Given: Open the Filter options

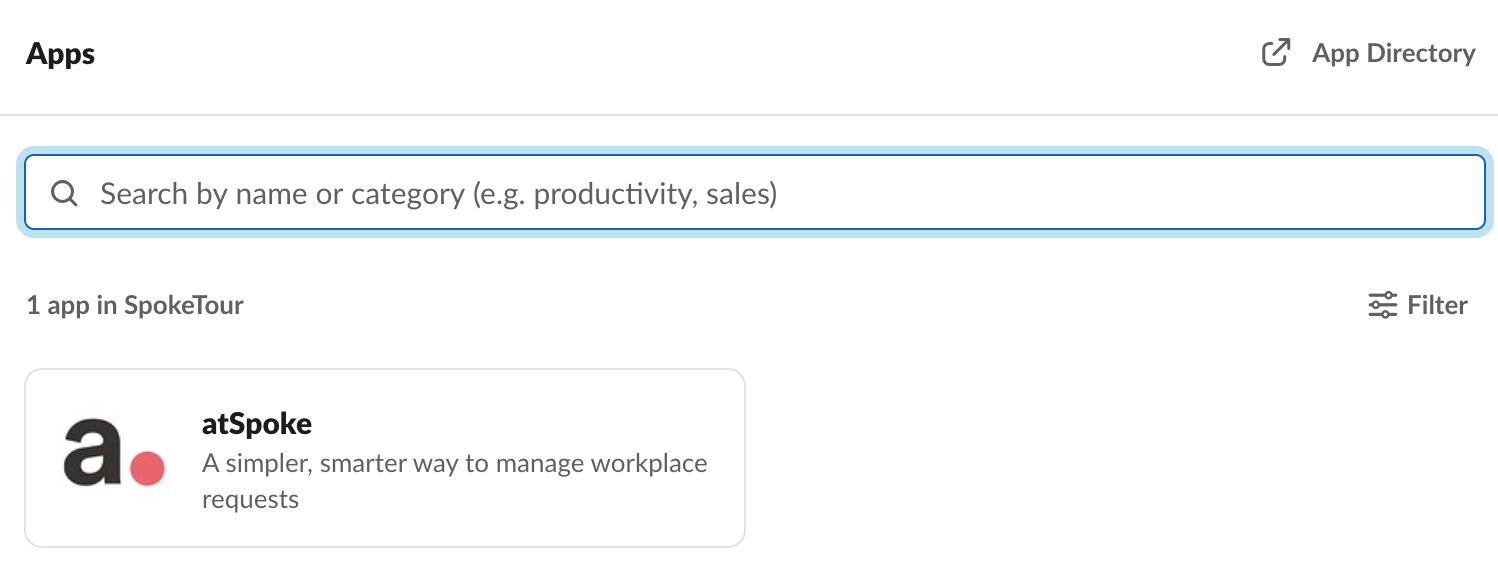Looking at the screenshot, I should coord(1418,305).
